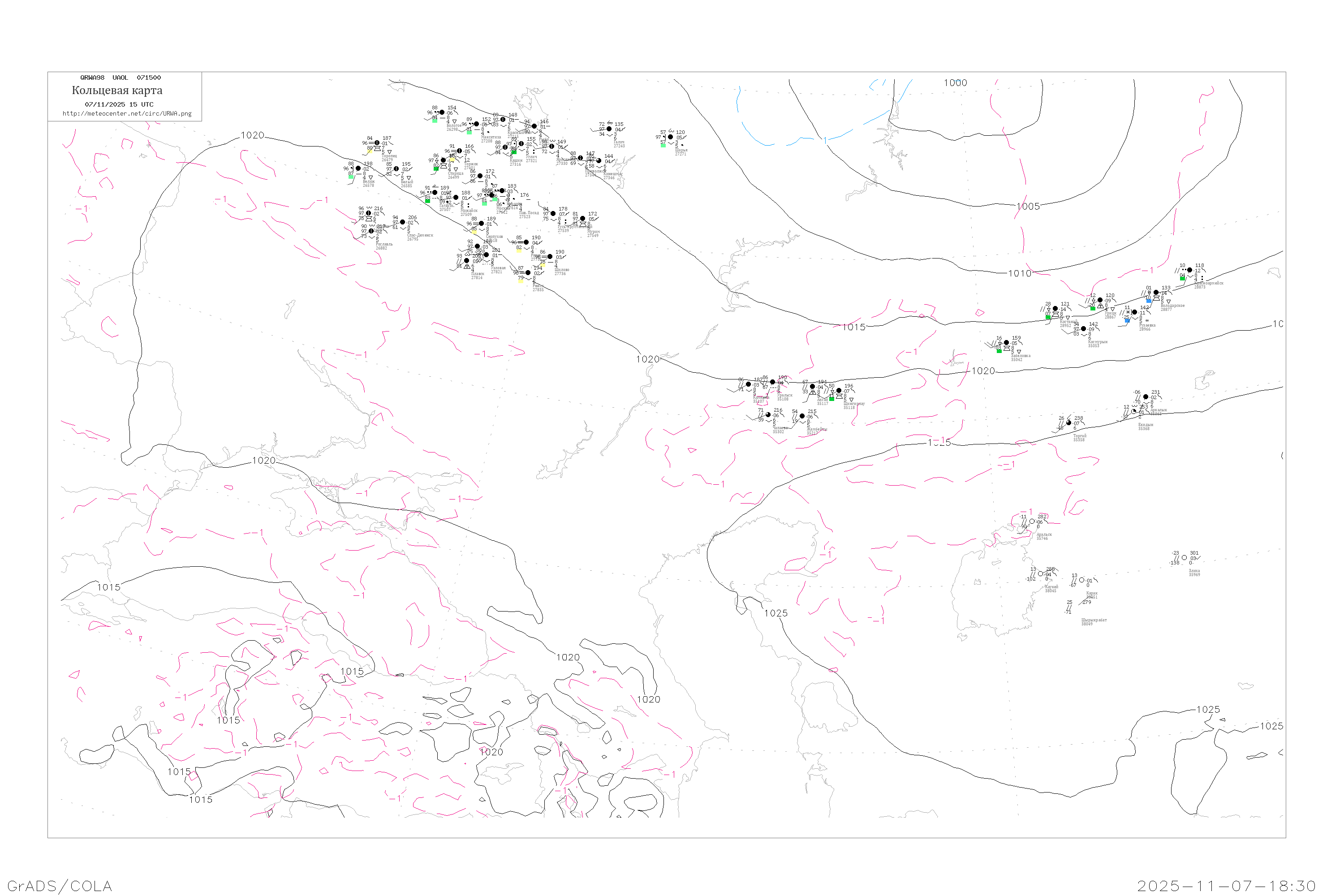The height and width of the screenshot is (896, 1344).
Task: Click the Аркалык station circle marker
Action: coord(1146,396)
